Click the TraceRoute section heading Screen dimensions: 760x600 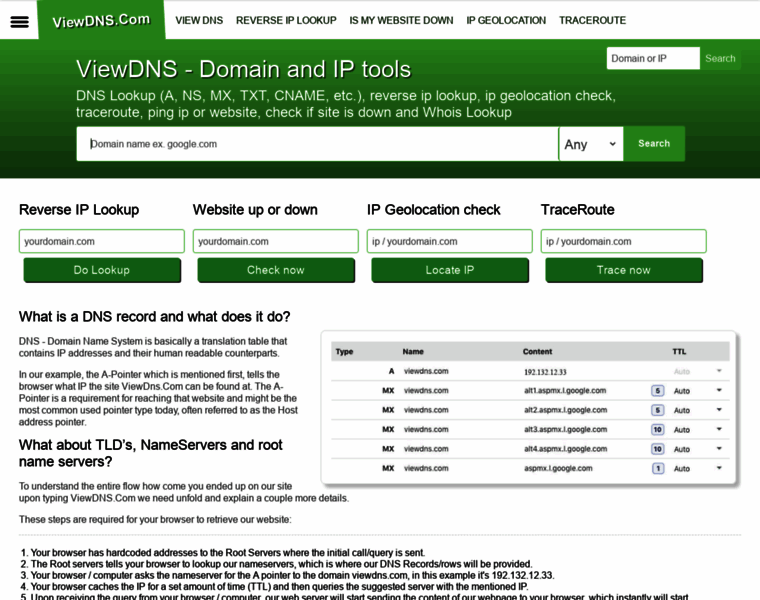(578, 210)
